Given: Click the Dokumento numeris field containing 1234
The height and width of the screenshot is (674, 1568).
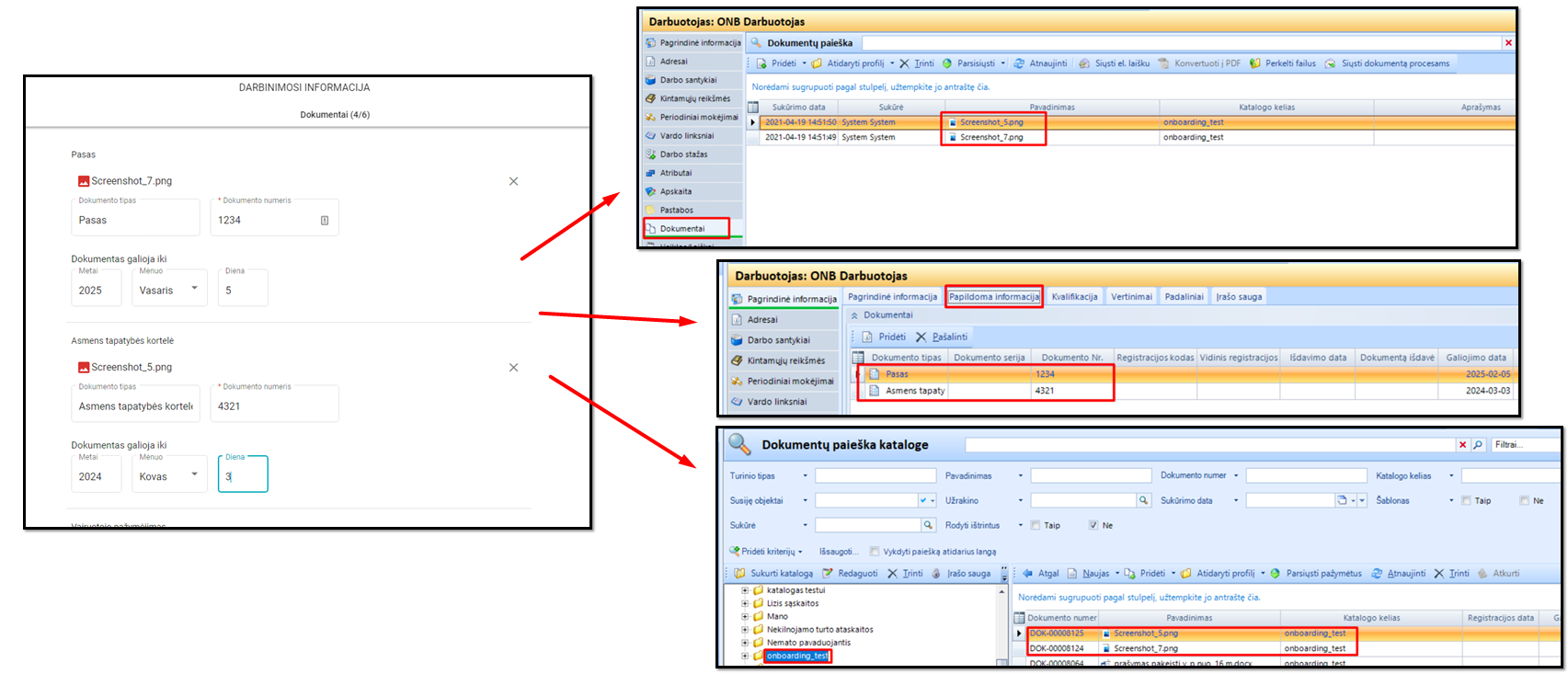Looking at the screenshot, I should click(267, 221).
